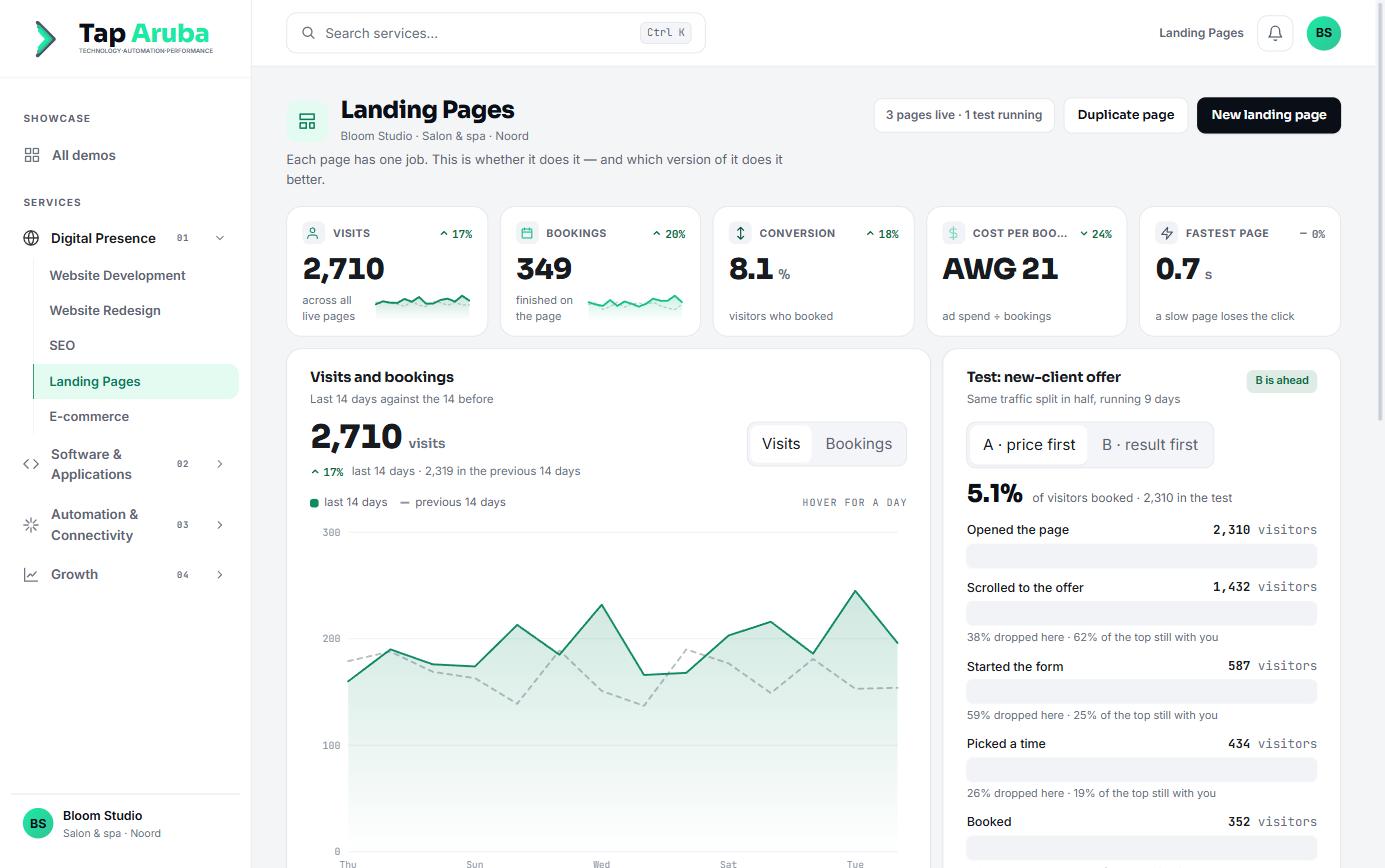Click the previous 14 days legend marker

(405, 503)
